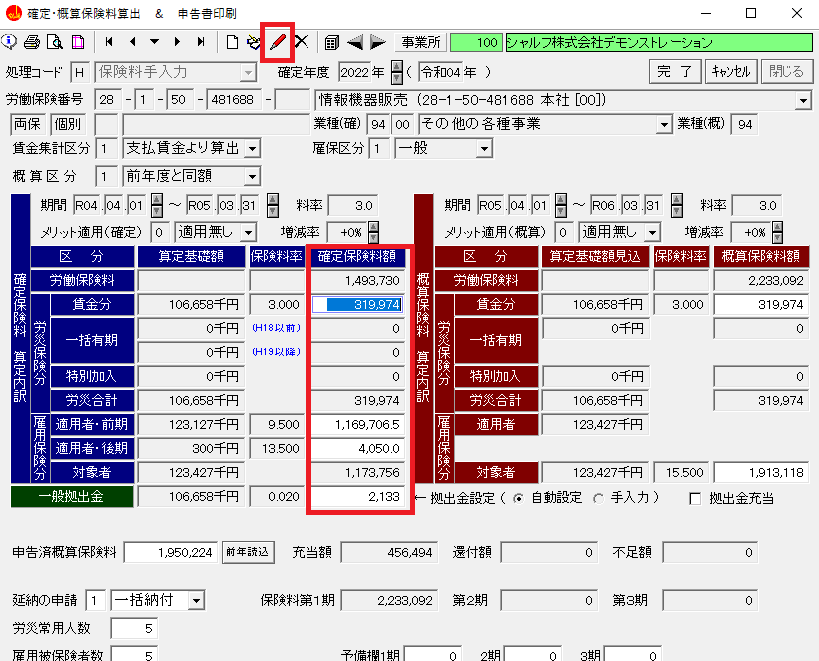Open the 延納の申請 一括納付 dropdown
Image resolution: width=819 pixels, height=661 pixels.
click(x=196, y=601)
